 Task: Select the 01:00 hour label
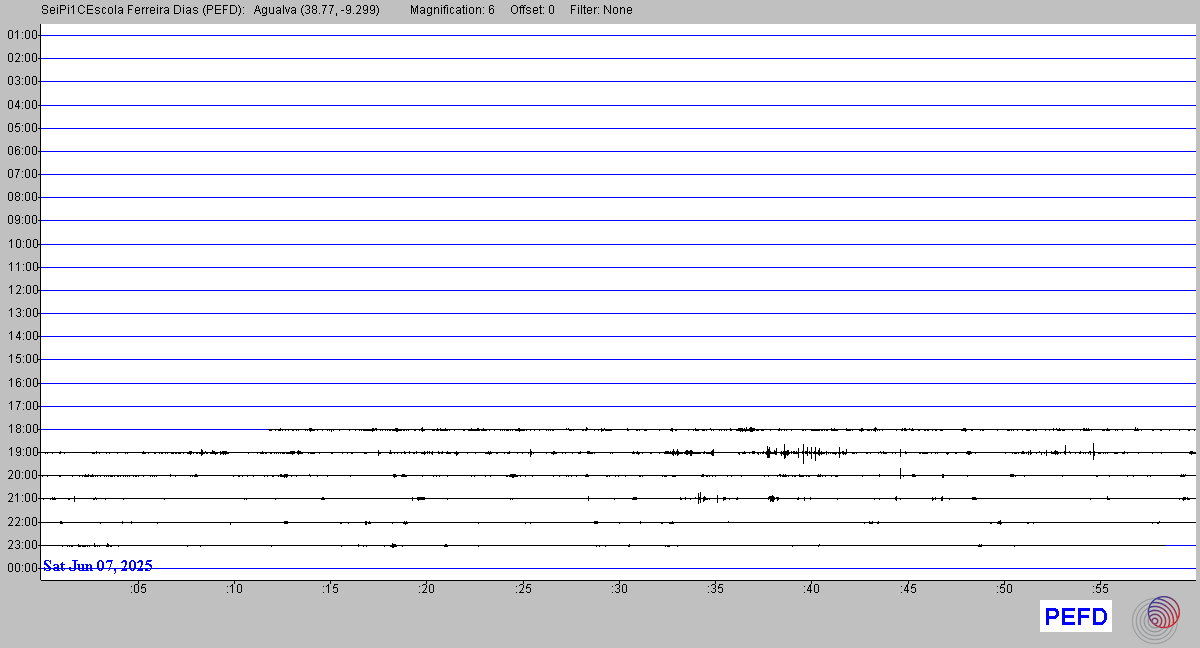click(x=22, y=35)
